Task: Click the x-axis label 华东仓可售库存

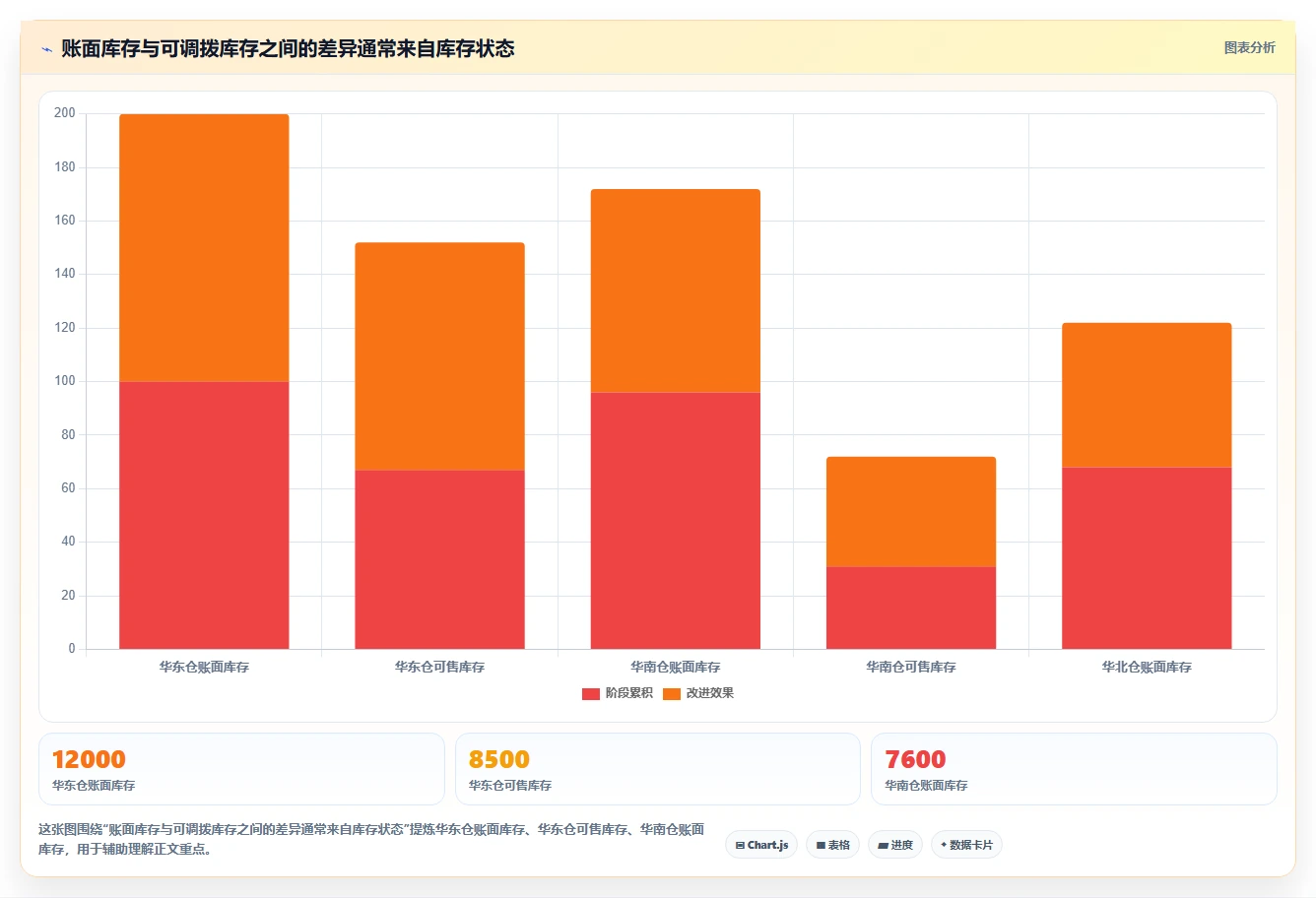Action: (439, 668)
